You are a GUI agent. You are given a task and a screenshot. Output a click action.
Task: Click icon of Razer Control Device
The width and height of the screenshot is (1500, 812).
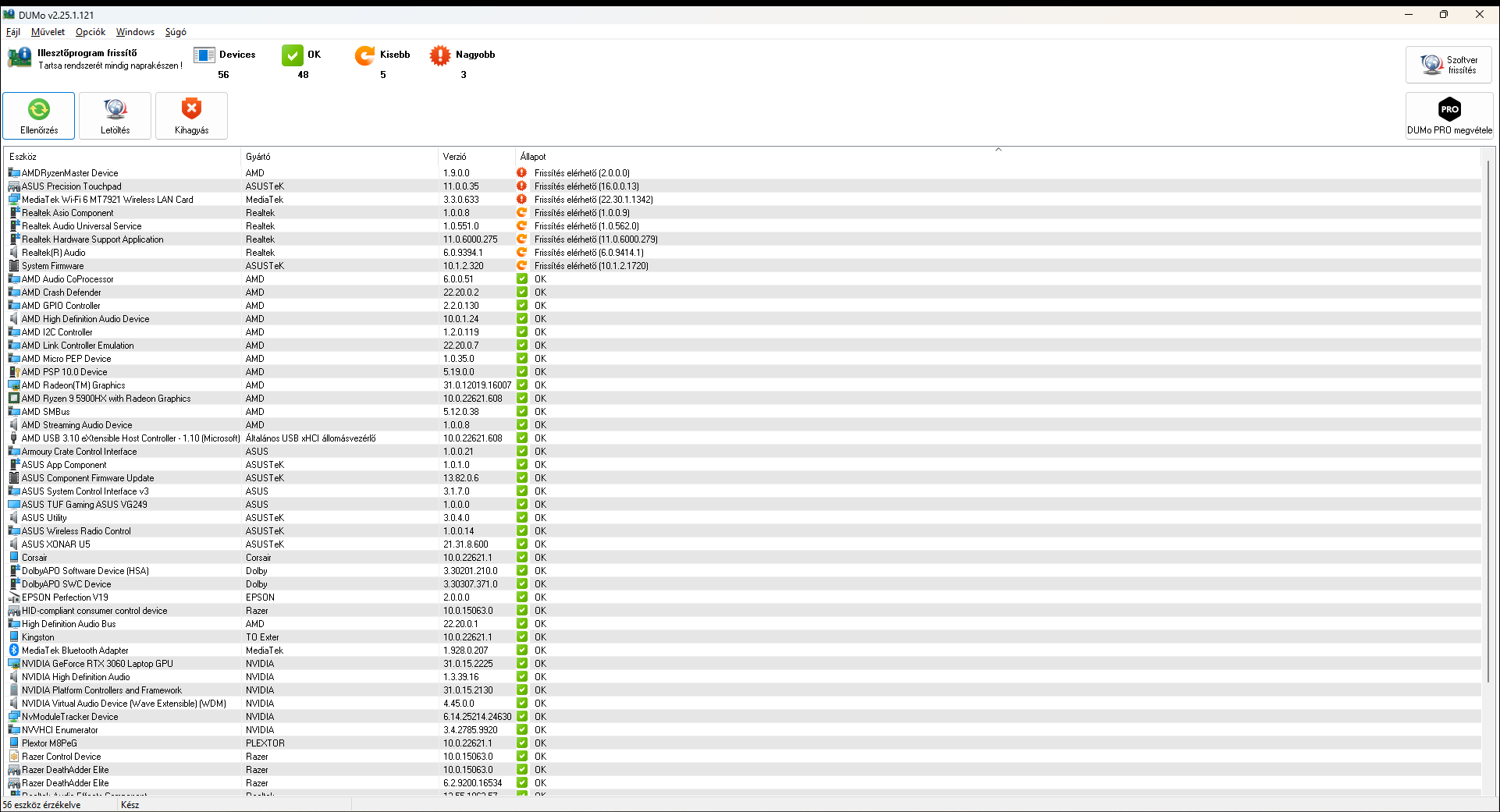pos(14,757)
